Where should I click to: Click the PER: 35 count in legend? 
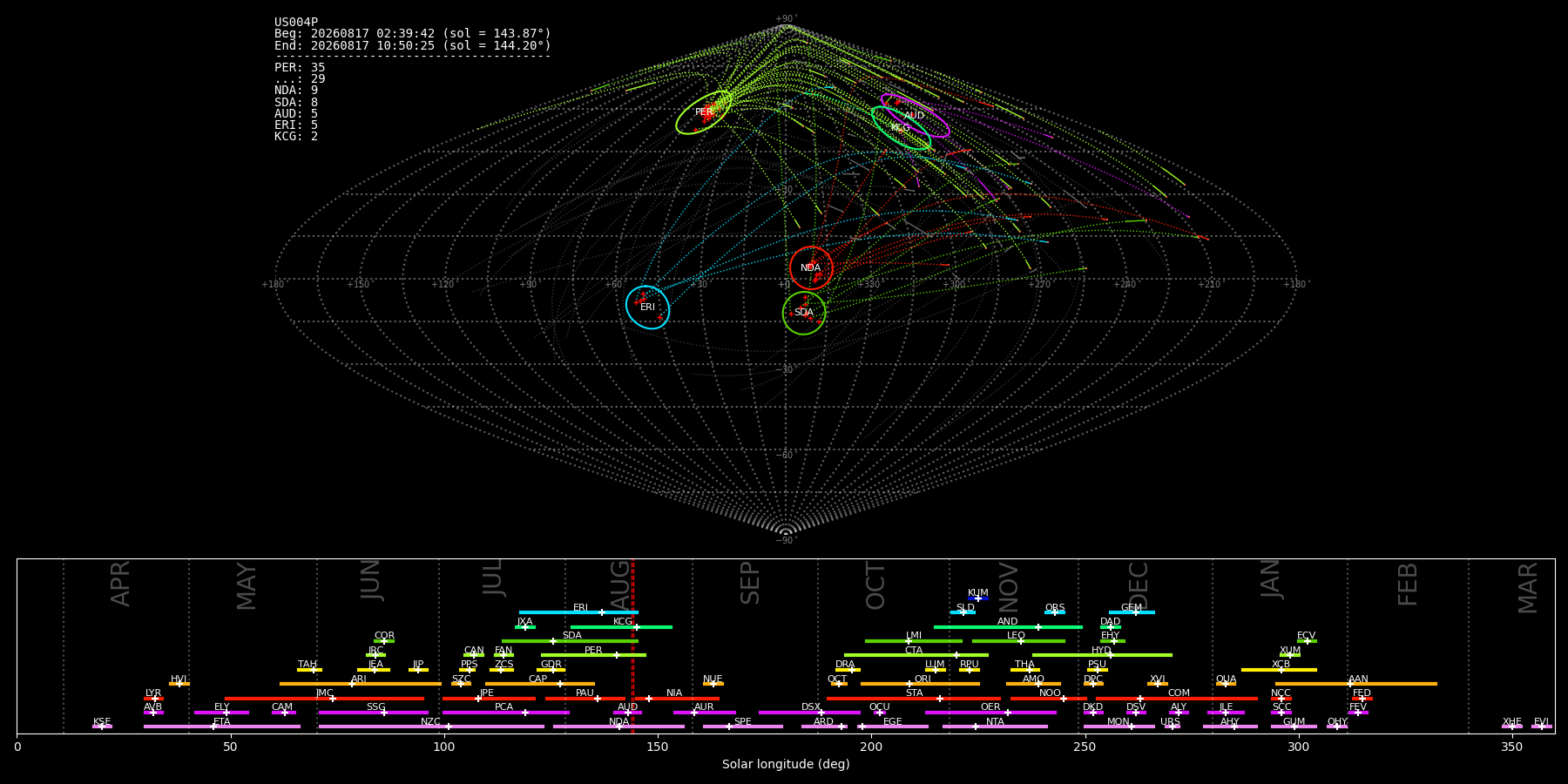[x=300, y=67]
